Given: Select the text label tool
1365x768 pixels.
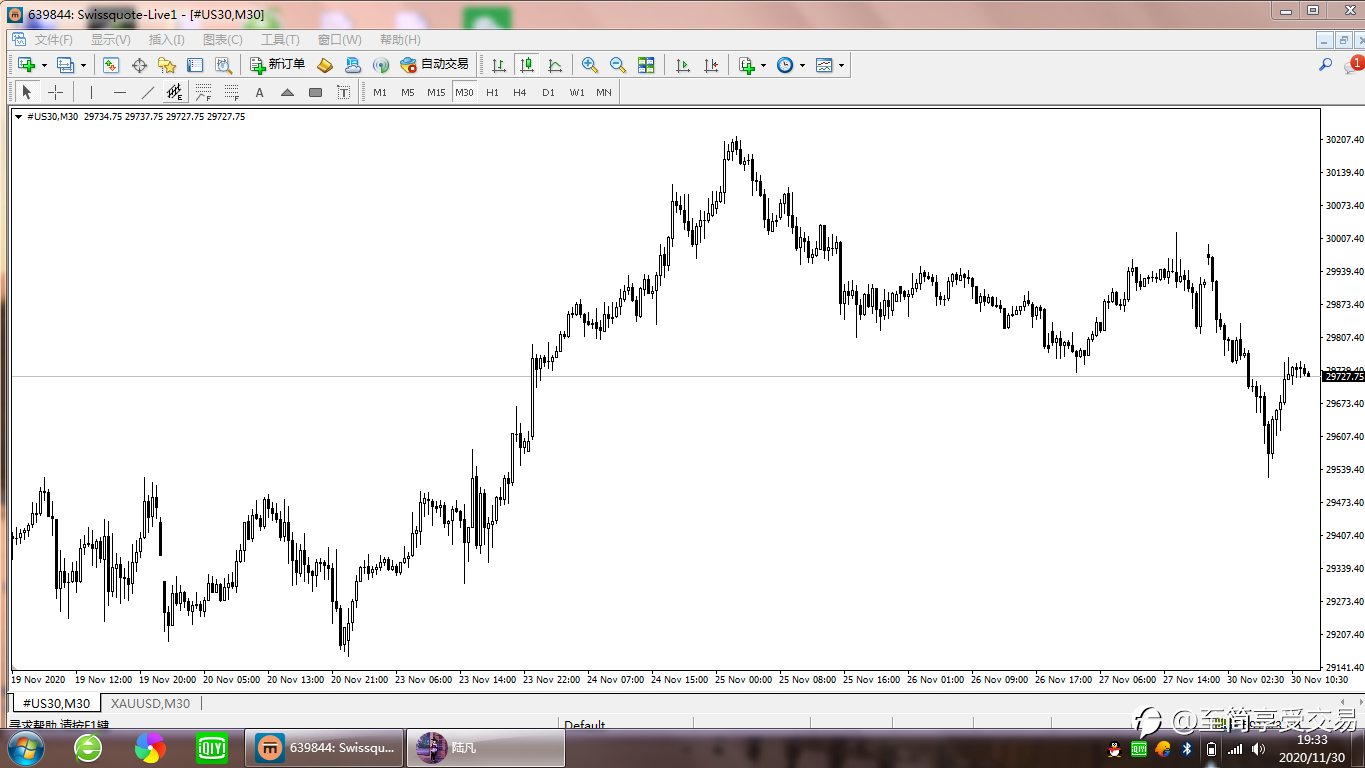Looking at the screenshot, I should [x=343, y=92].
